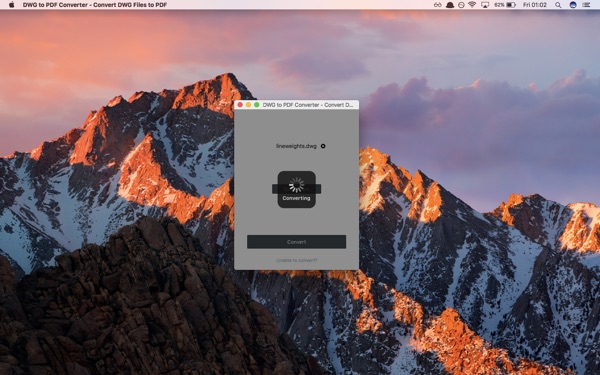Screen dimensions: 600x375
Task: Open Notification Center
Action: (x=586, y=5)
